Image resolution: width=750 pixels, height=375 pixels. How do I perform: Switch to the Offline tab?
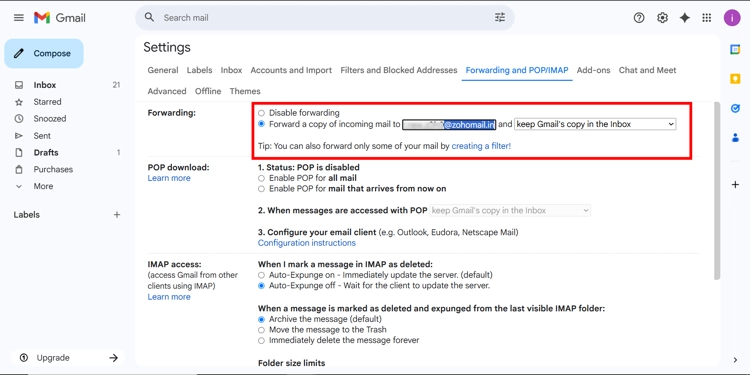(208, 91)
